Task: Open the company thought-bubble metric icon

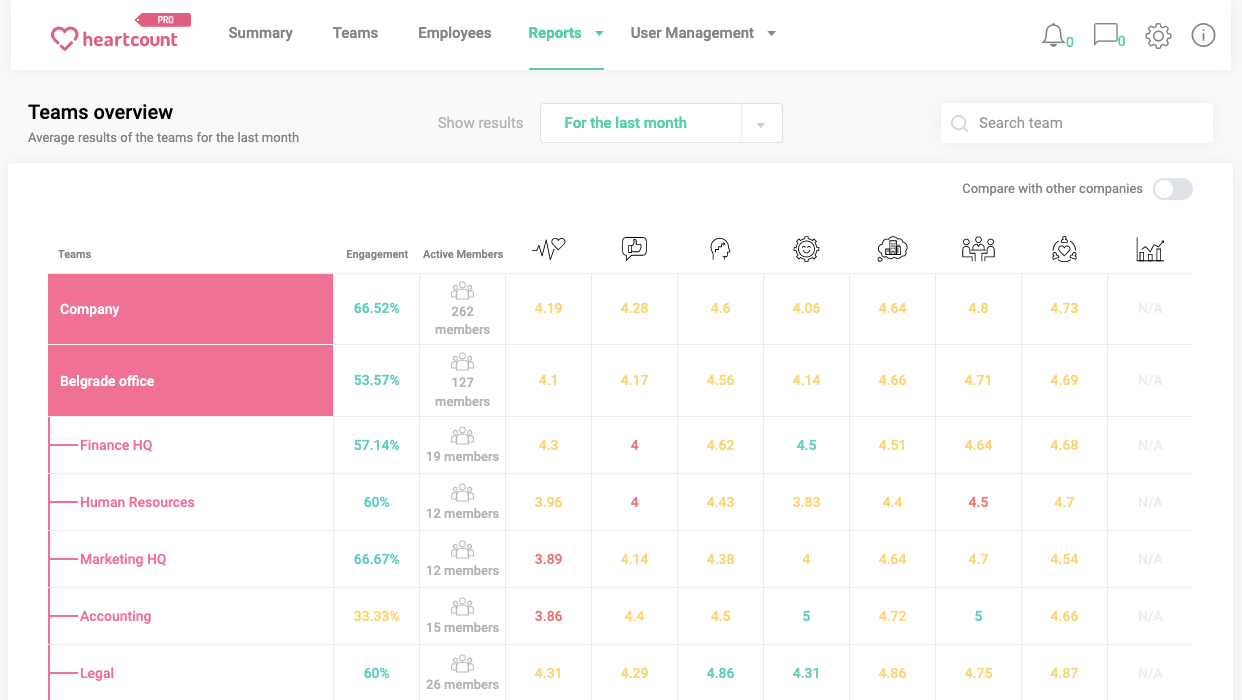Action: 892,248
